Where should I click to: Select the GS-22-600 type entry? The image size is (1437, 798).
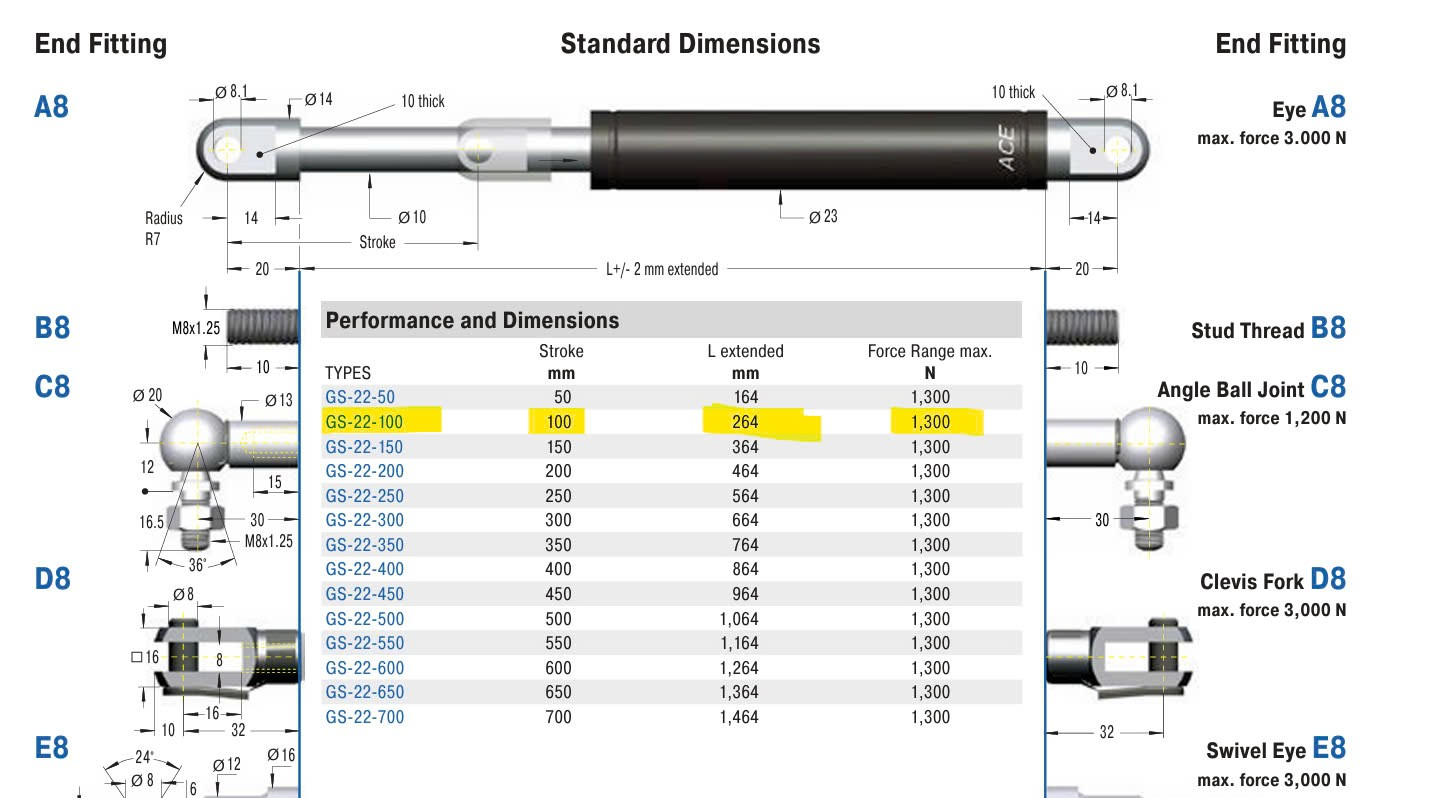[364, 668]
